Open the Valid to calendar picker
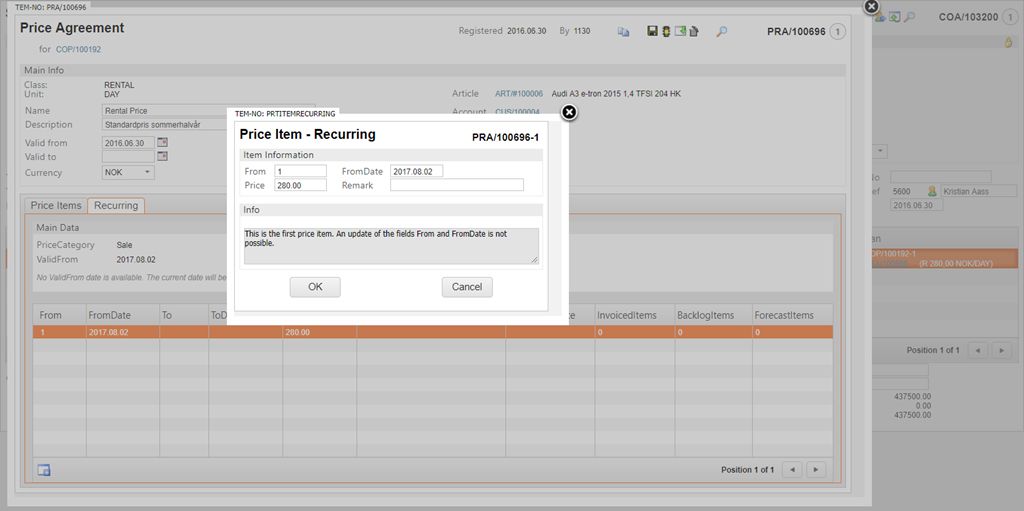 point(163,157)
